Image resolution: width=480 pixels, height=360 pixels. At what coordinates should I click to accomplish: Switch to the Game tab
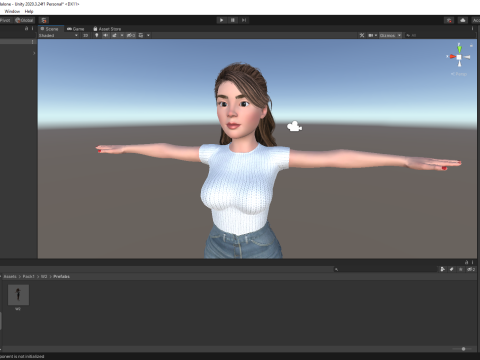76,29
